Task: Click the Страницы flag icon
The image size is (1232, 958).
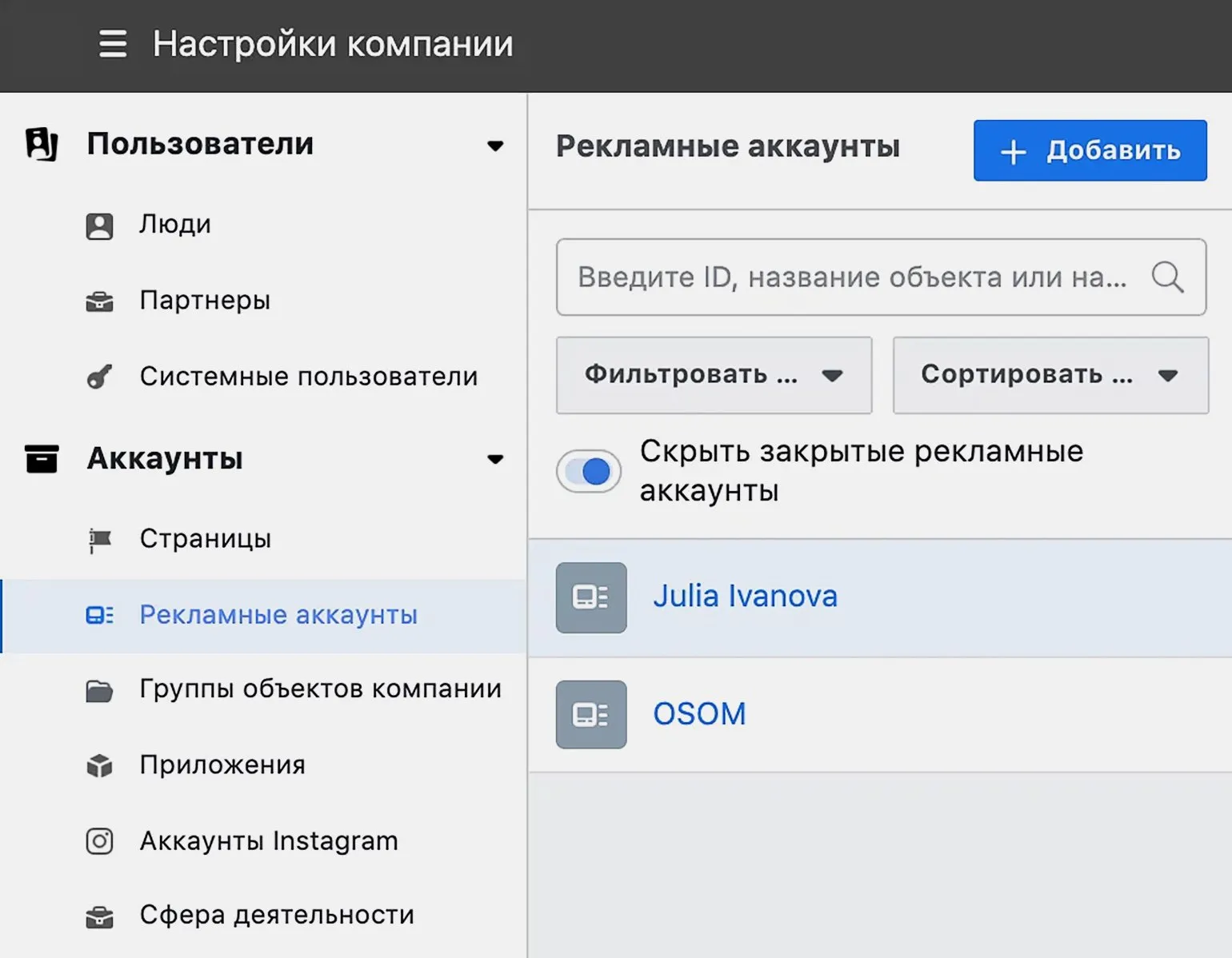Action: [99, 540]
